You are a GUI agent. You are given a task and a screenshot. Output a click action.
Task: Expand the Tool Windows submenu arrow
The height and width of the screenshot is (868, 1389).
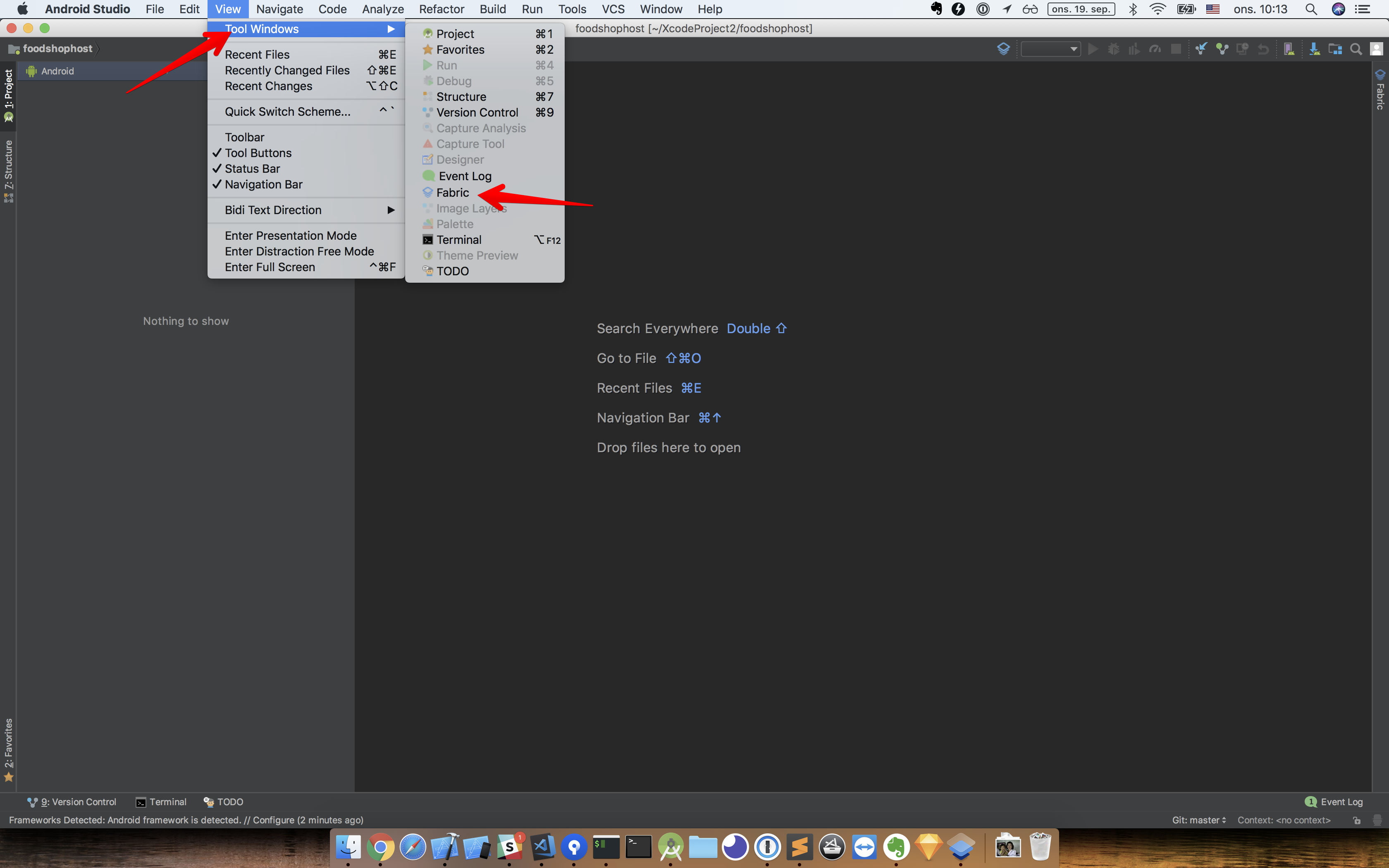391,29
